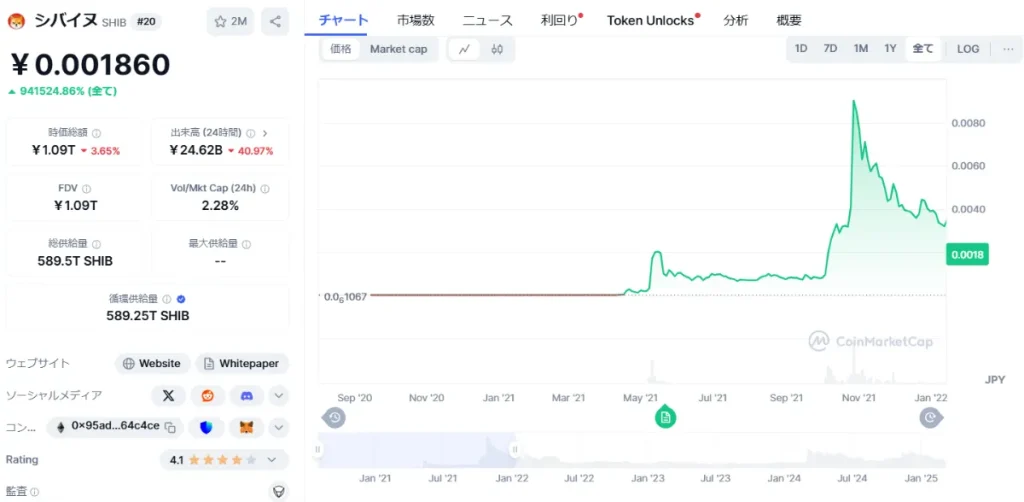Expand the social media list chevron

pos(279,395)
